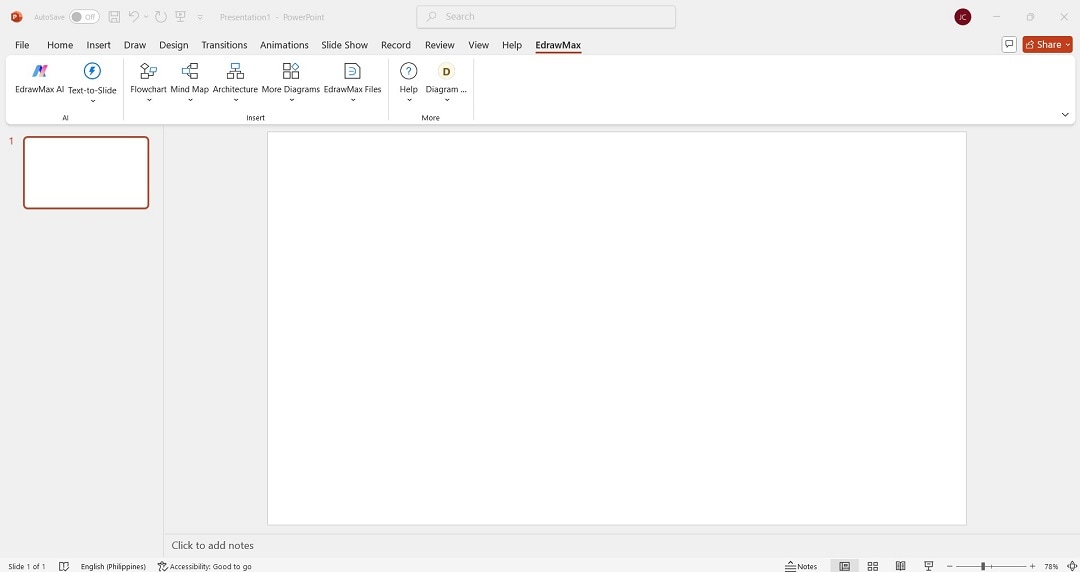Expand the Text-to-Slide dropdown arrow
Screen dimensions: 1080x572
pyautogui.click(x=92, y=101)
